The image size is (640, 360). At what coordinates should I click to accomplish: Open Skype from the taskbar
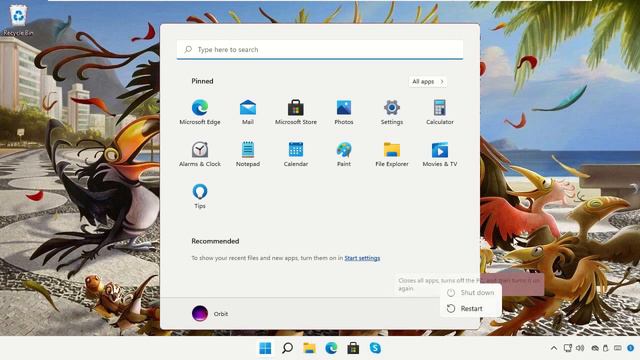pyautogui.click(x=375, y=348)
